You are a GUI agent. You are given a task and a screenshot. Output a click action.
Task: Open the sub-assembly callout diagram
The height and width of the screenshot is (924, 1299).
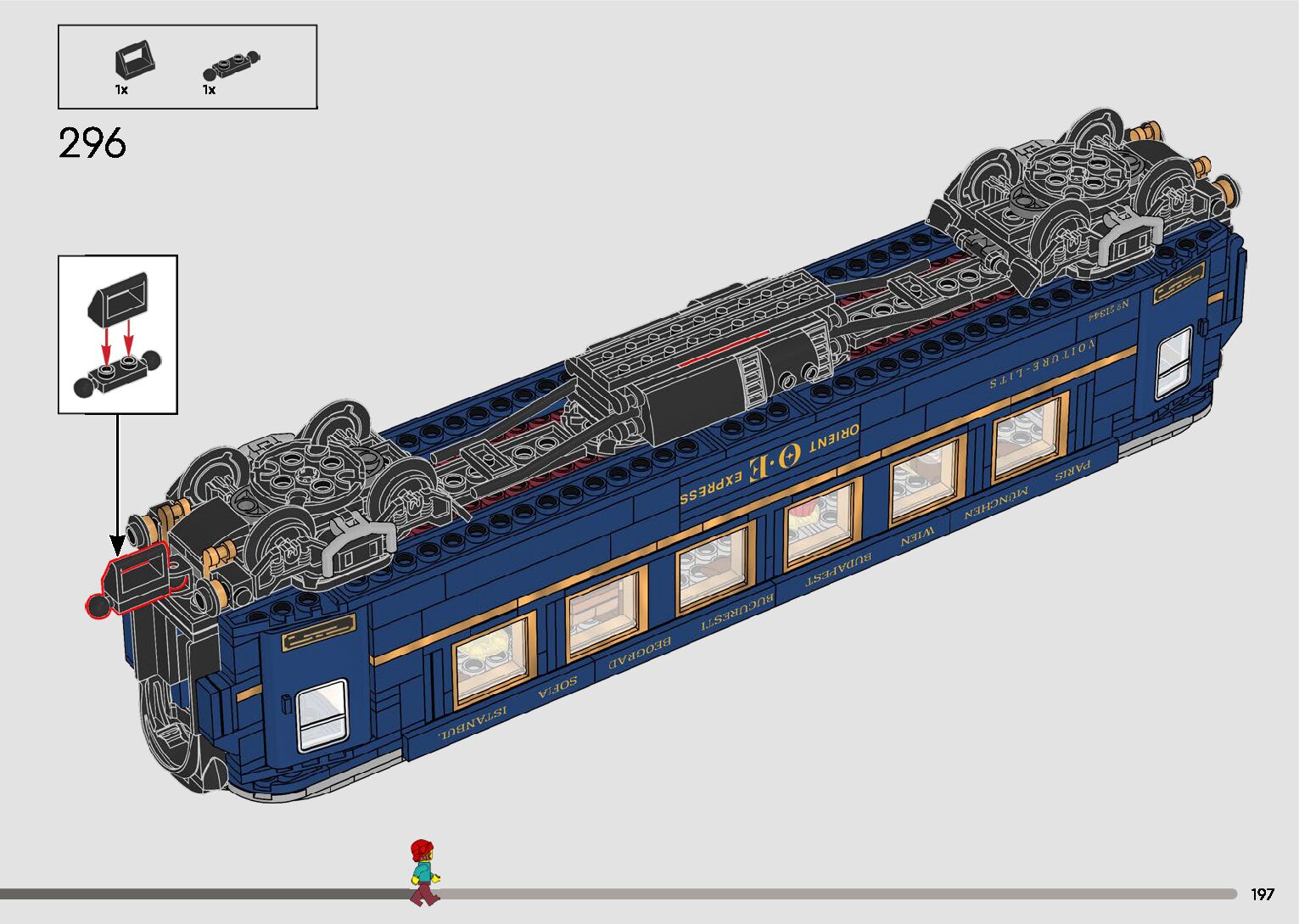pyautogui.click(x=118, y=334)
